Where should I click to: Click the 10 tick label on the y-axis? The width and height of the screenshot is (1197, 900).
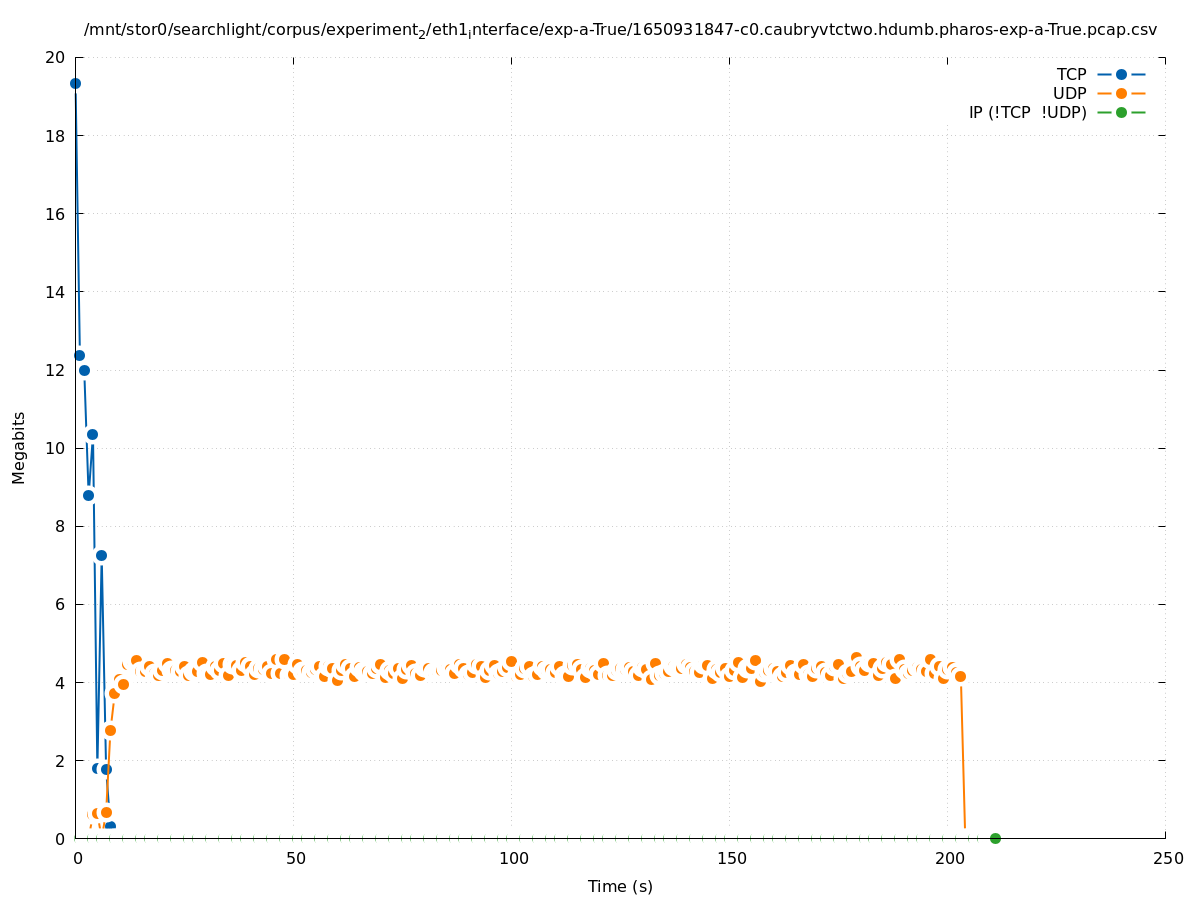click(55, 448)
